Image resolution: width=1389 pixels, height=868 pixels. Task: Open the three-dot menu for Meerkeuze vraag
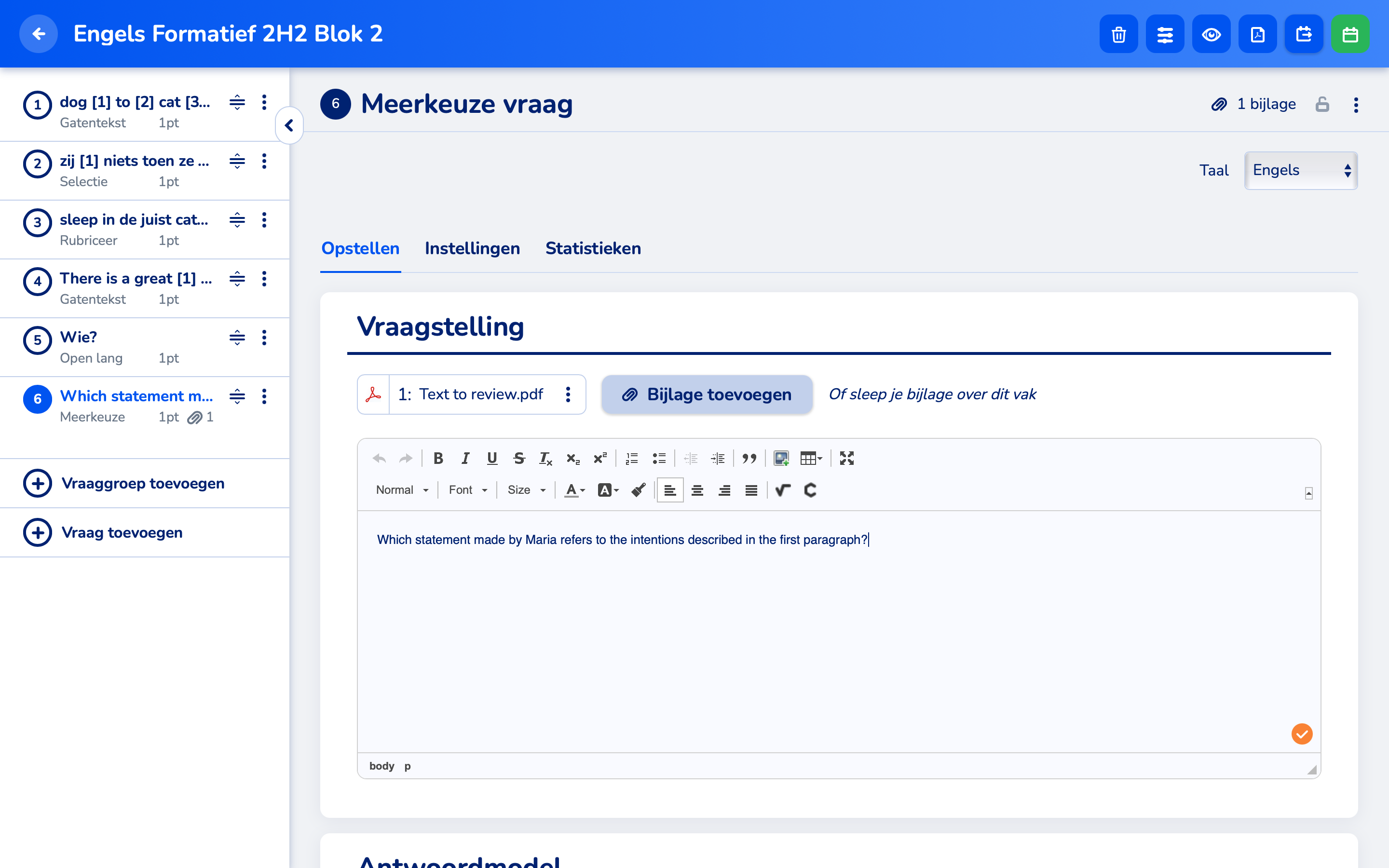(x=1356, y=105)
